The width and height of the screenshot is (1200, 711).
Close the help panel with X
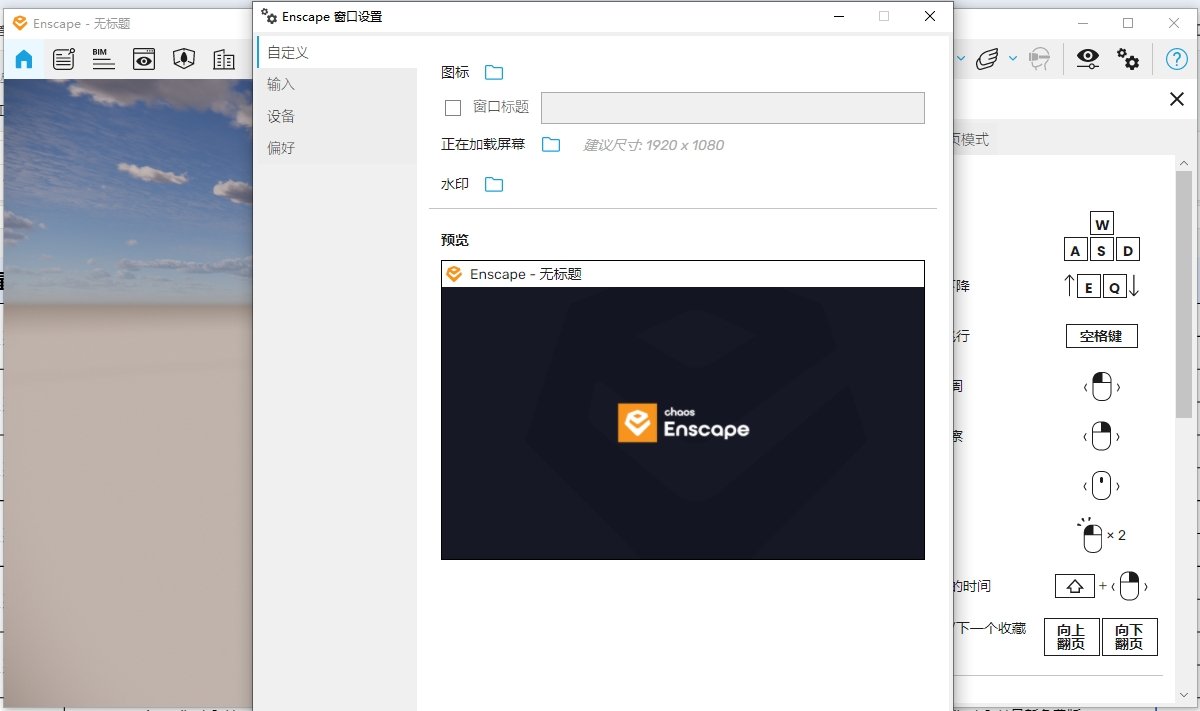[x=1177, y=99]
